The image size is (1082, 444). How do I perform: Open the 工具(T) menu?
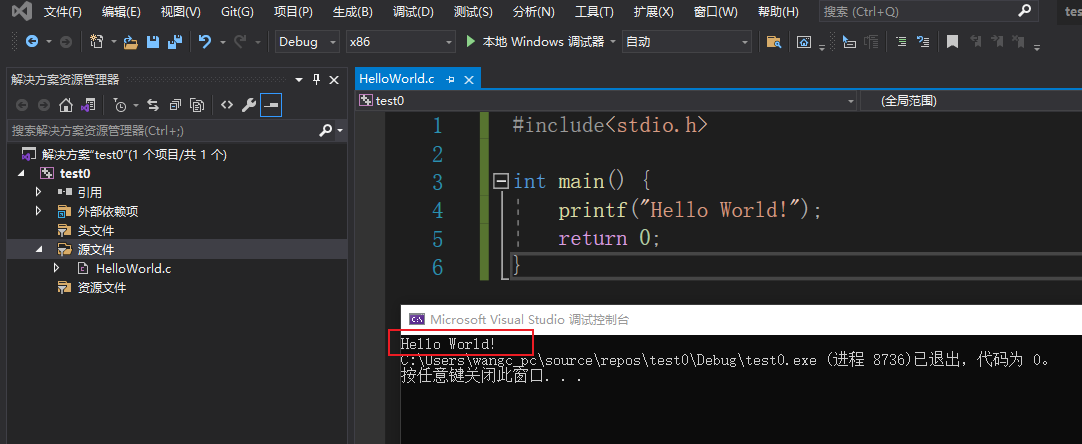pyautogui.click(x=594, y=12)
